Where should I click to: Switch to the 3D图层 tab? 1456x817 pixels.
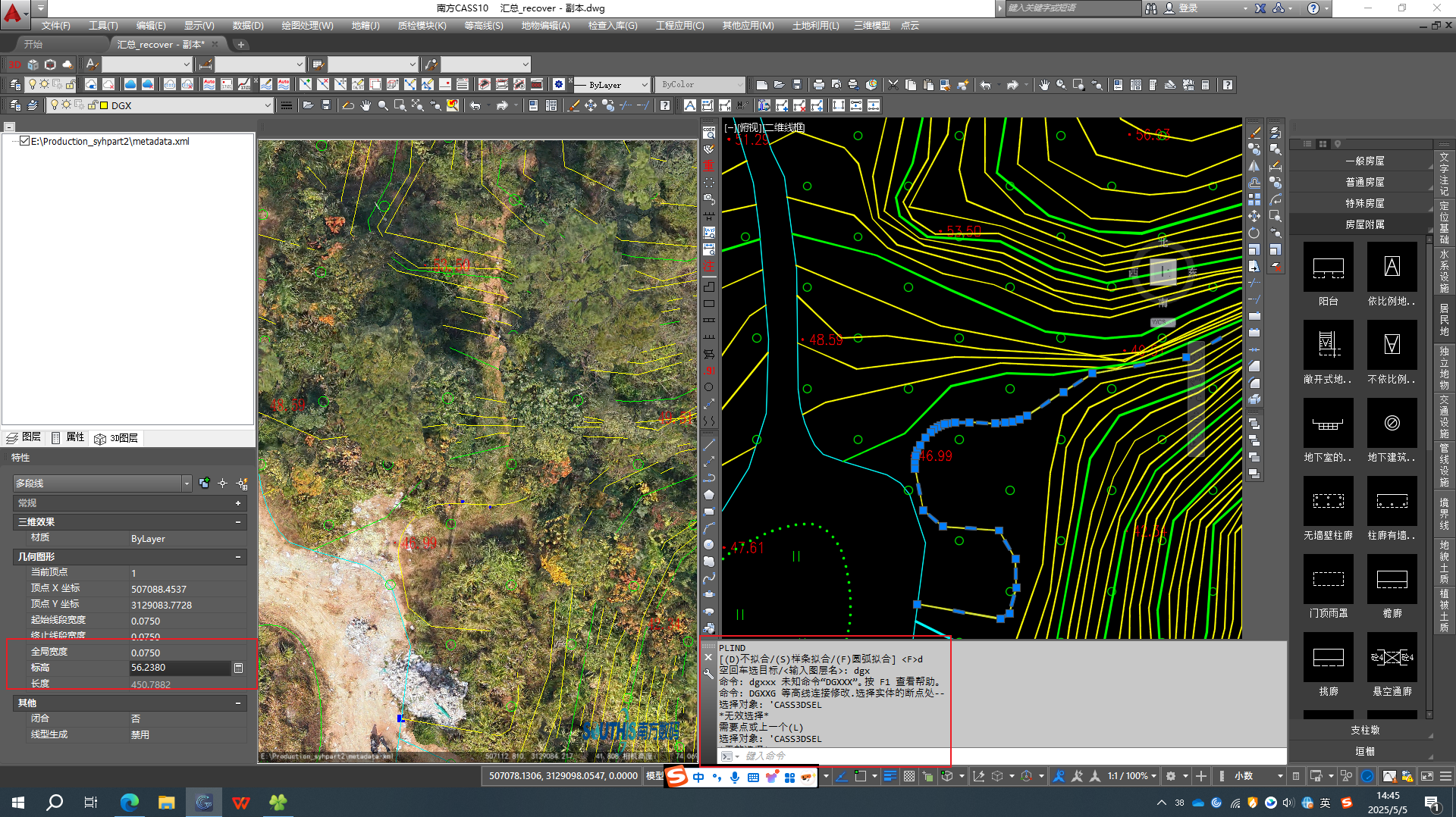click(117, 438)
